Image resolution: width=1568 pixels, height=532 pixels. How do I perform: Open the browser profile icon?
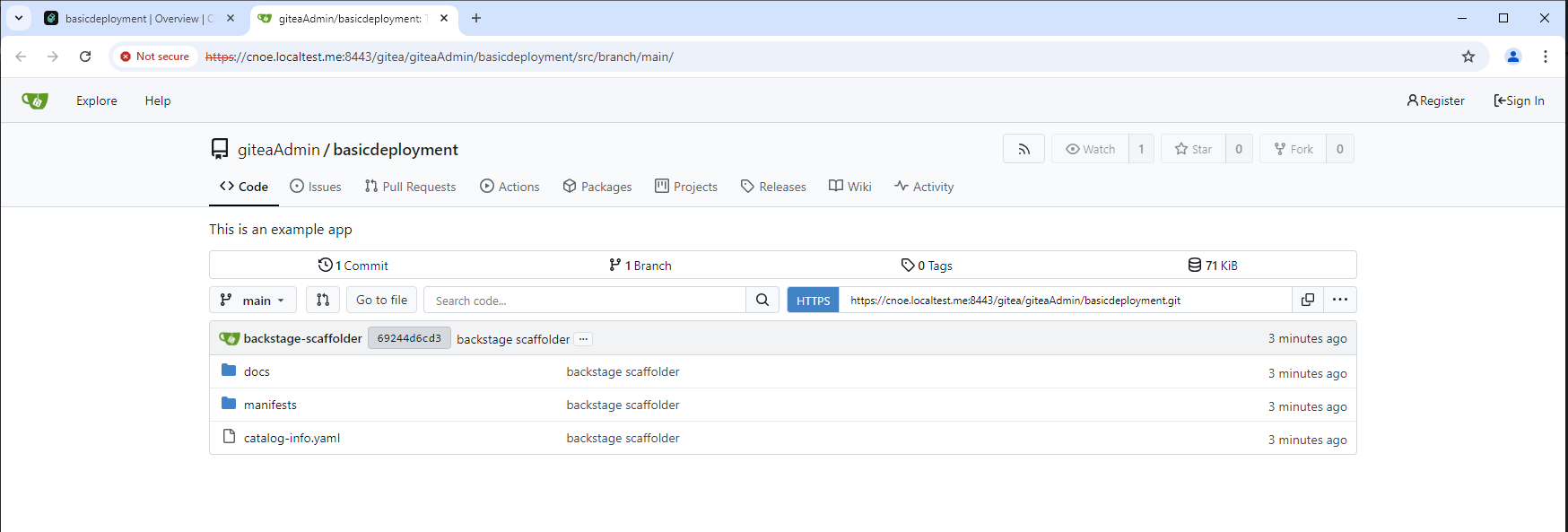[x=1513, y=57]
